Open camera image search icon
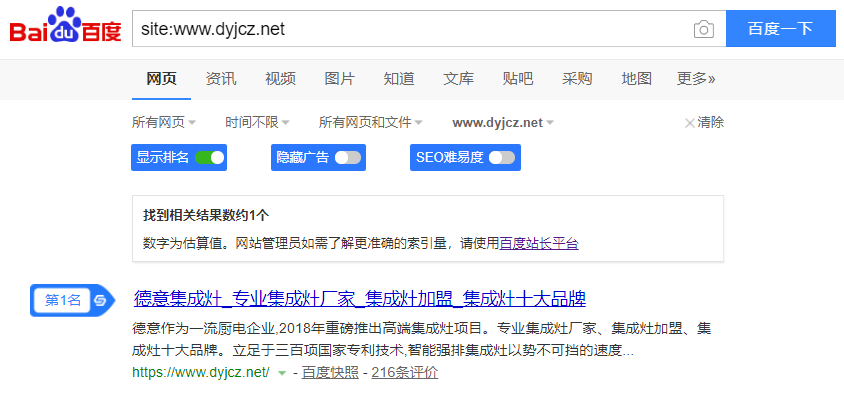844x408 pixels. (704, 29)
